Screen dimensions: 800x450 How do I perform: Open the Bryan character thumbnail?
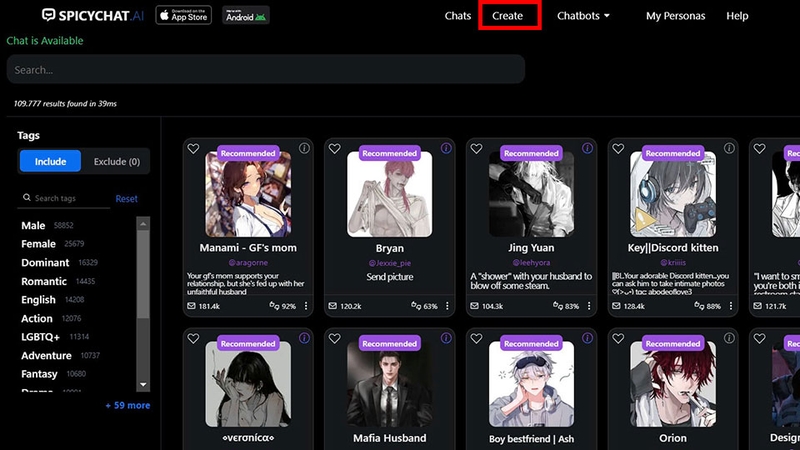(389, 194)
